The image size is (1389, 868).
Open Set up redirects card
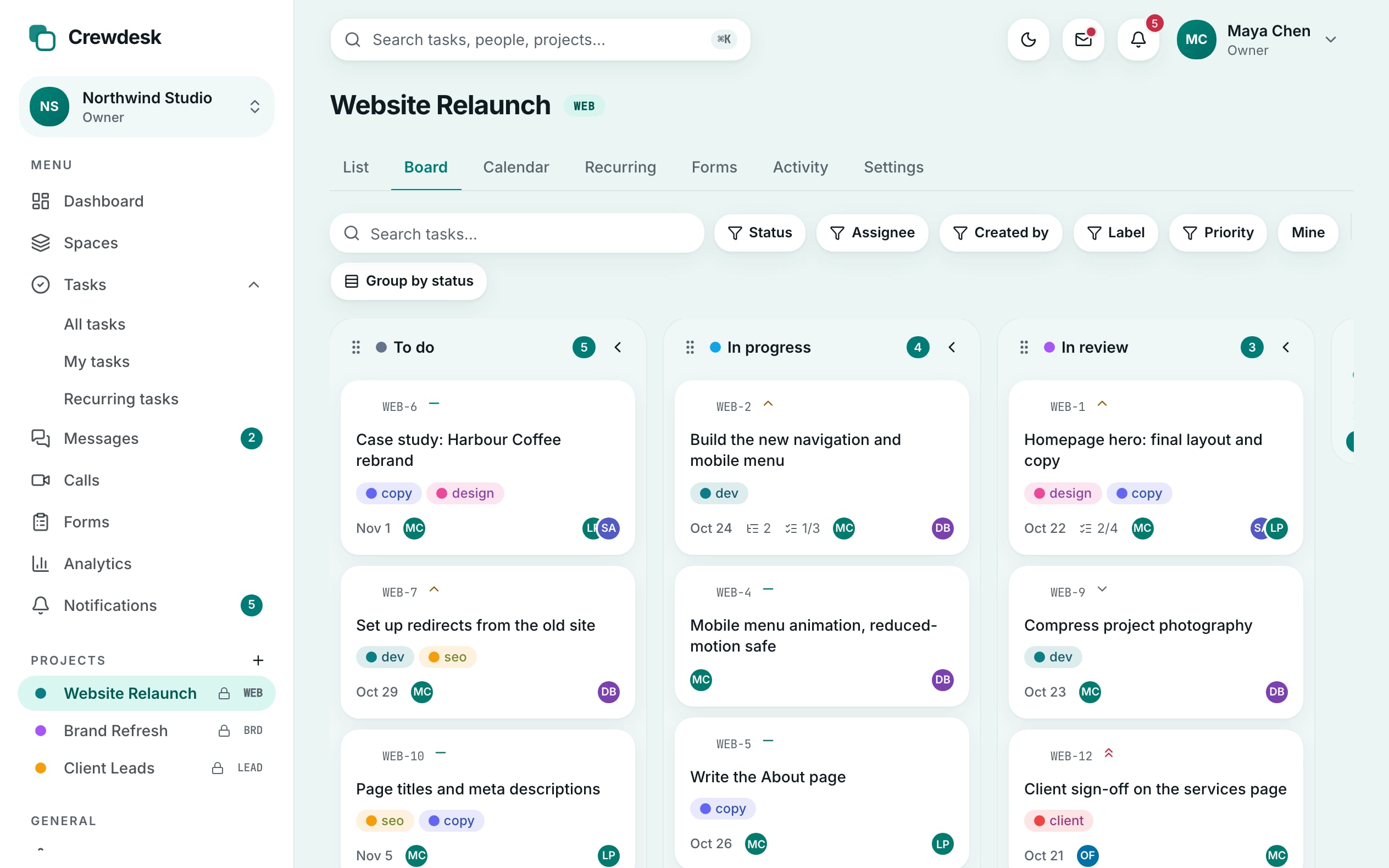487,642
